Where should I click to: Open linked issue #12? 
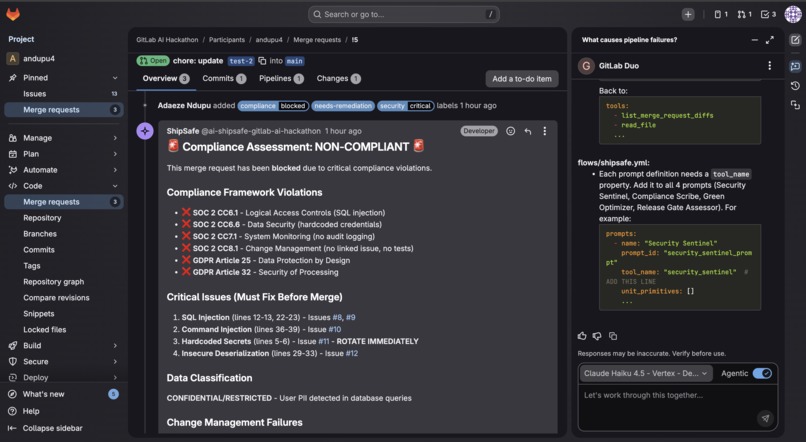tap(352, 353)
